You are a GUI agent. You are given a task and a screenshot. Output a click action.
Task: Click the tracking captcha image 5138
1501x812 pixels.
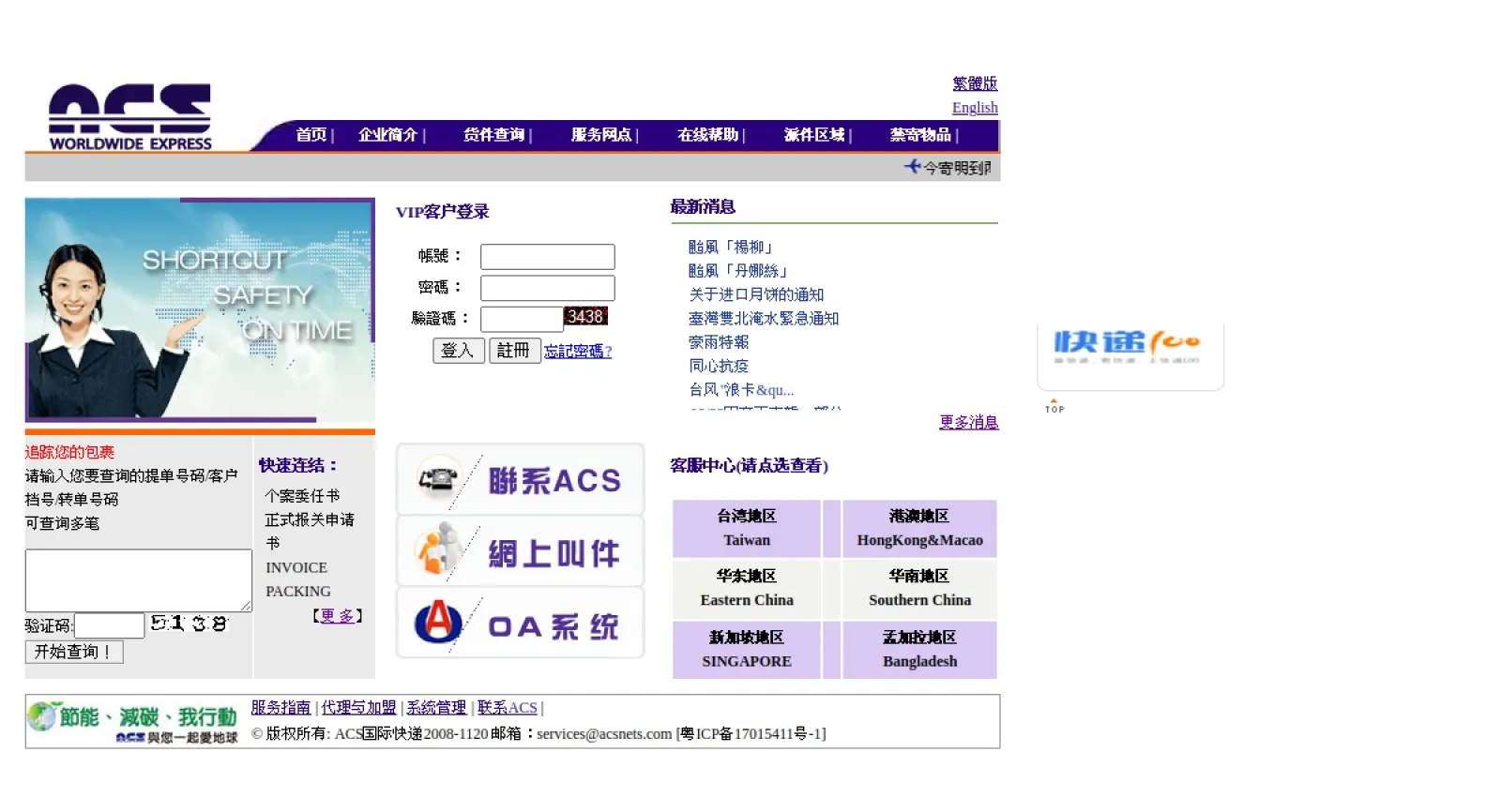[x=190, y=624]
